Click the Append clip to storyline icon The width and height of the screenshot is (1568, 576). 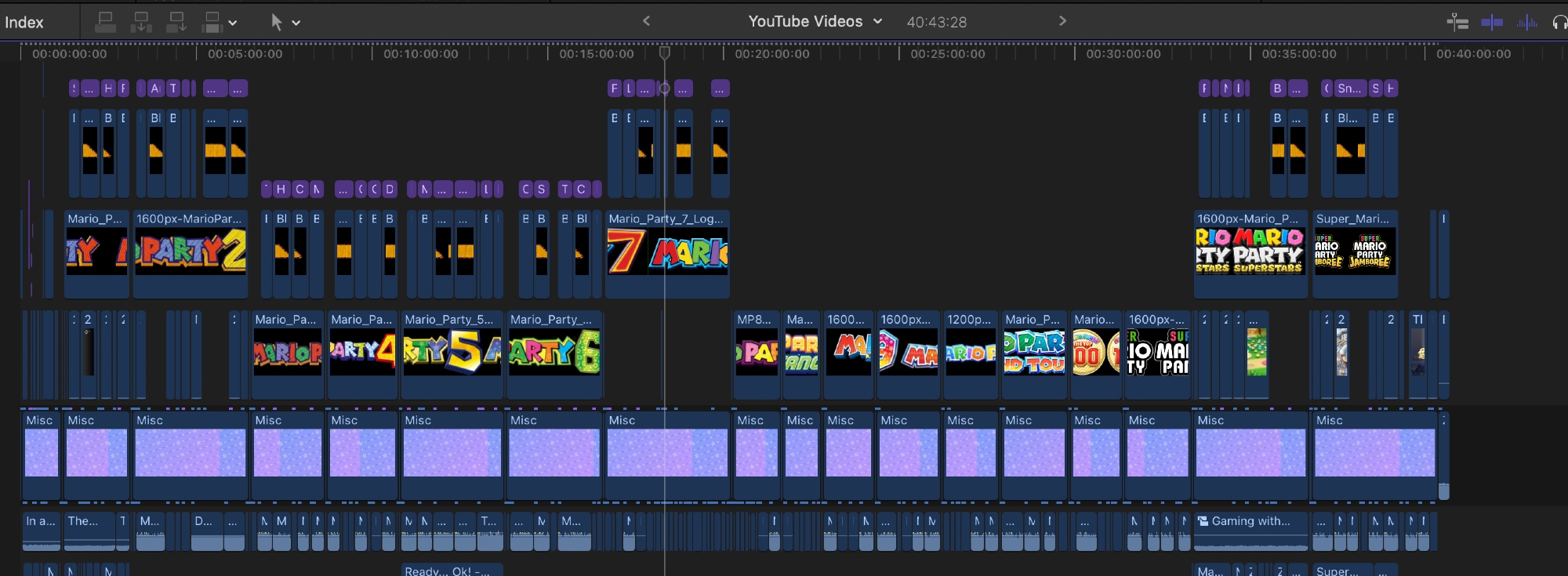[176, 22]
